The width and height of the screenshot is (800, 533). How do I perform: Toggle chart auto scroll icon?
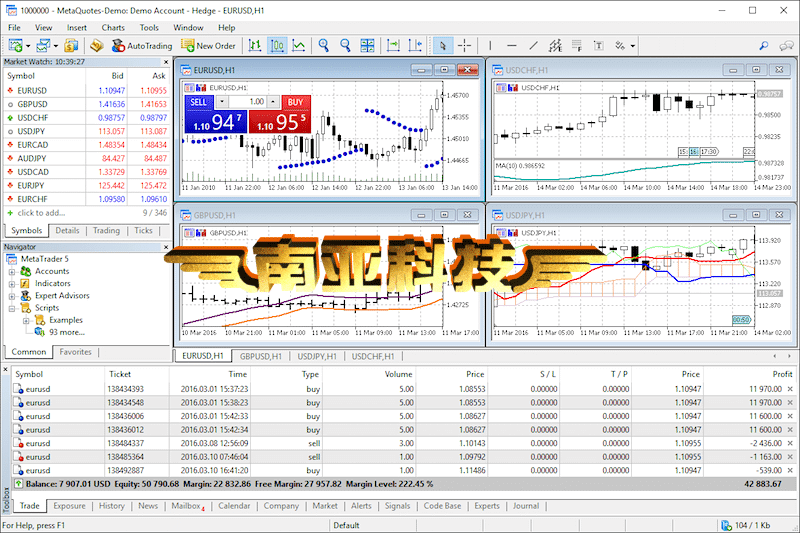tap(393, 45)
